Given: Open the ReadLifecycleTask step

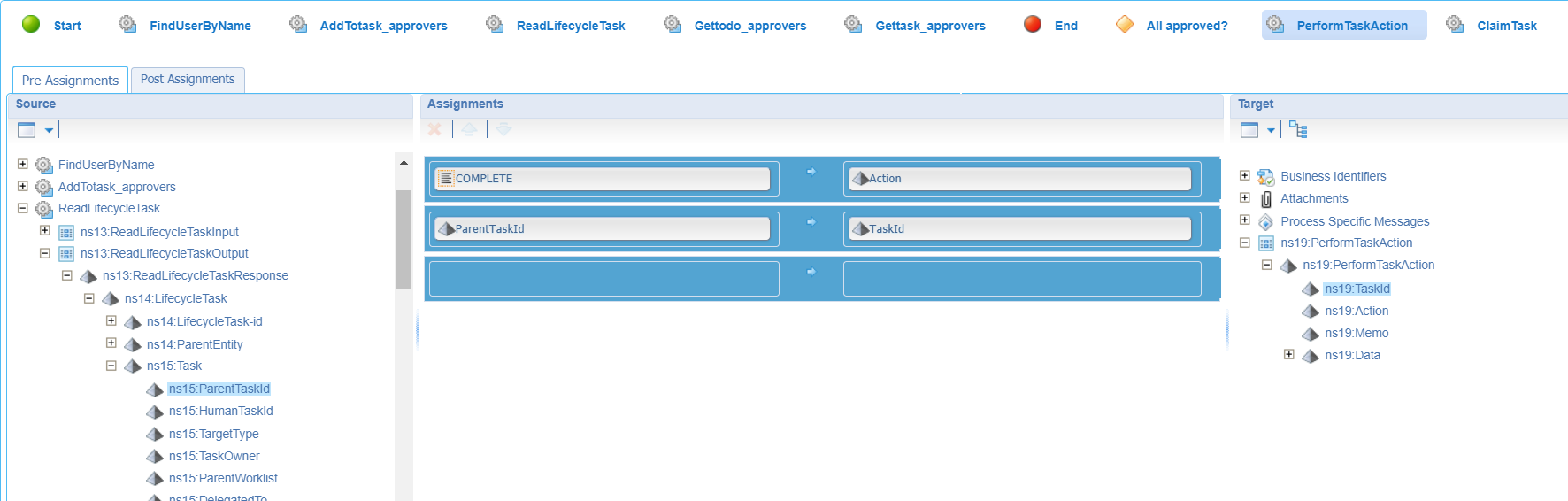Looking at the screenshot, I should [570, 26].
